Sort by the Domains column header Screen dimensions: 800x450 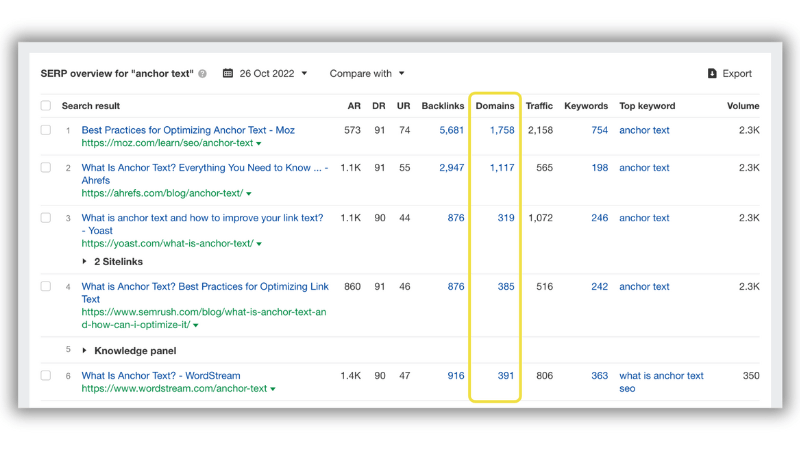[495, 106]
